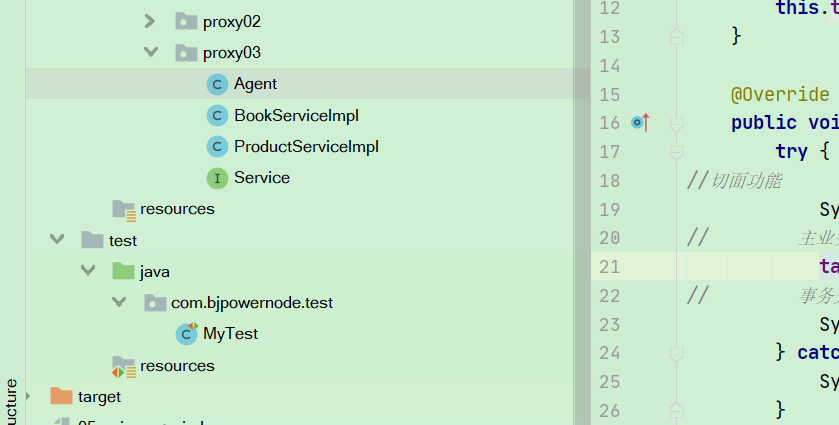Open the Structure tool window tab

coord(12,401)
